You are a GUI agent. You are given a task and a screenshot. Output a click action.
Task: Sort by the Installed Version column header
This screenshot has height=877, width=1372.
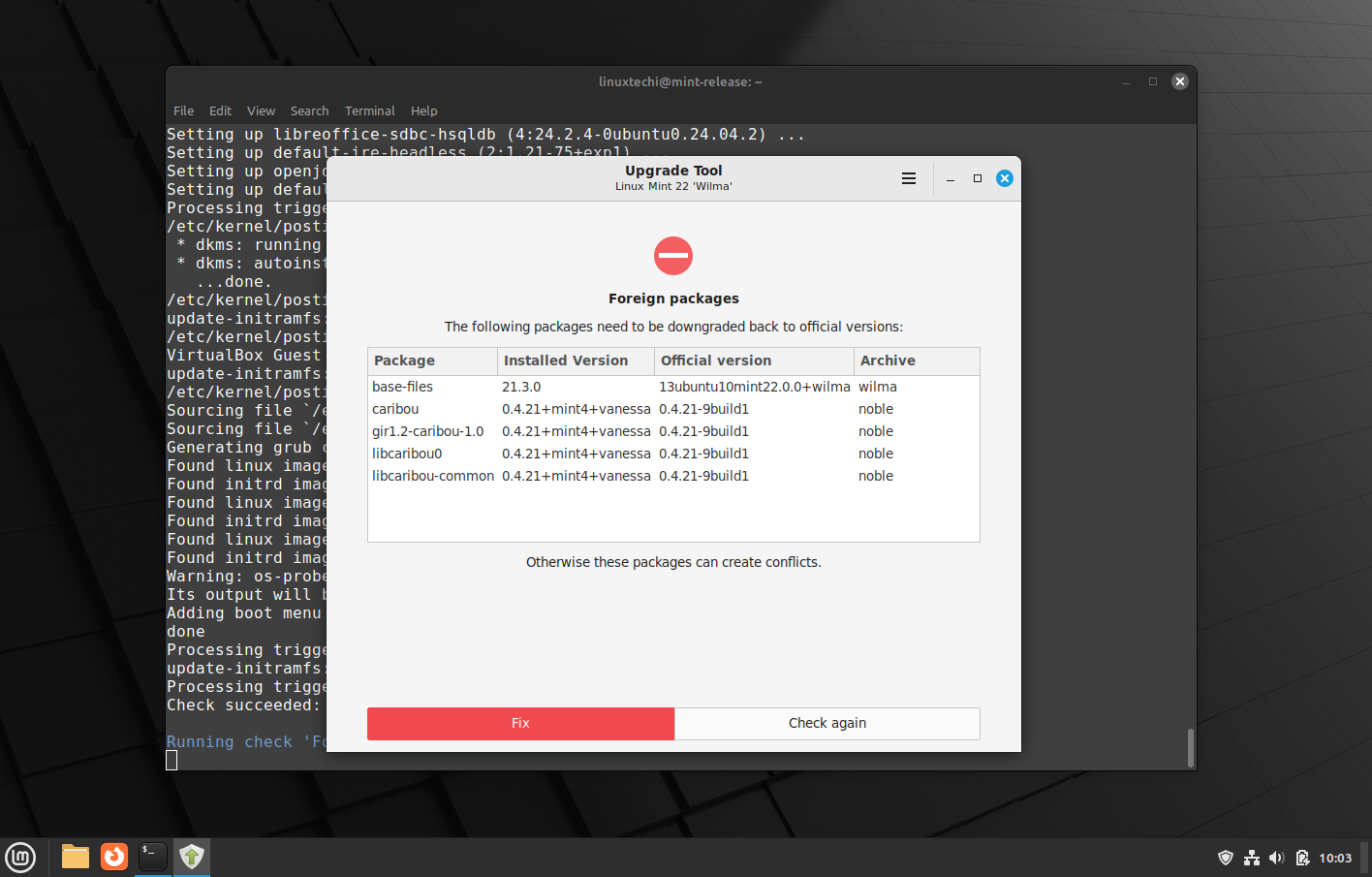click(576, 360)
